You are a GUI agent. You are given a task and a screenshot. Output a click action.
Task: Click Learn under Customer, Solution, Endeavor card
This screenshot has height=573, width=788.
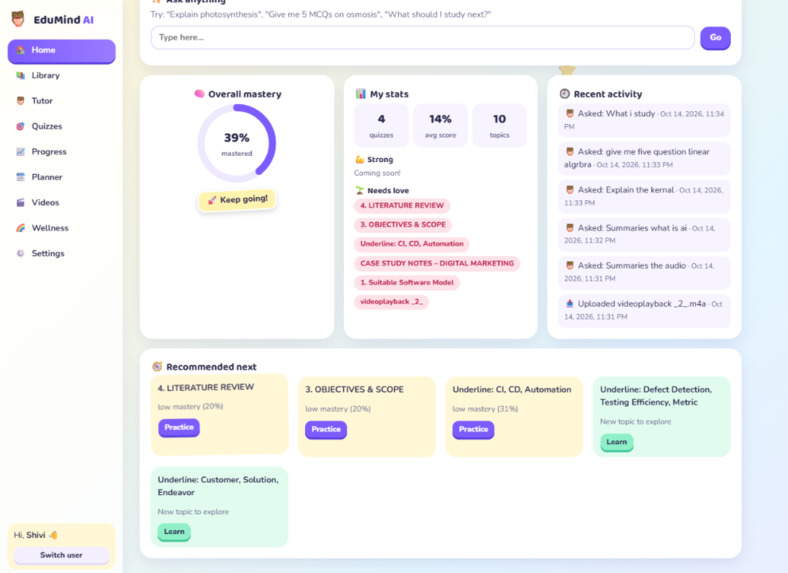click(x=174, y=532)
